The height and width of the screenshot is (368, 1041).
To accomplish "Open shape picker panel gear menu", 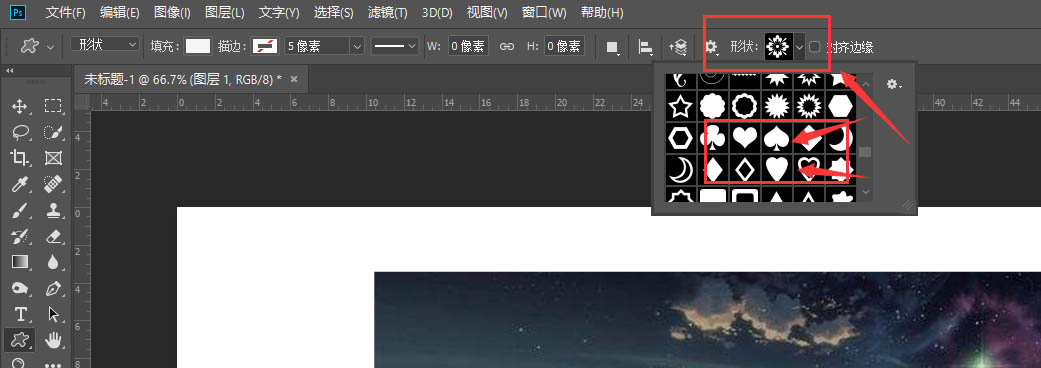I will coord(894,84).
